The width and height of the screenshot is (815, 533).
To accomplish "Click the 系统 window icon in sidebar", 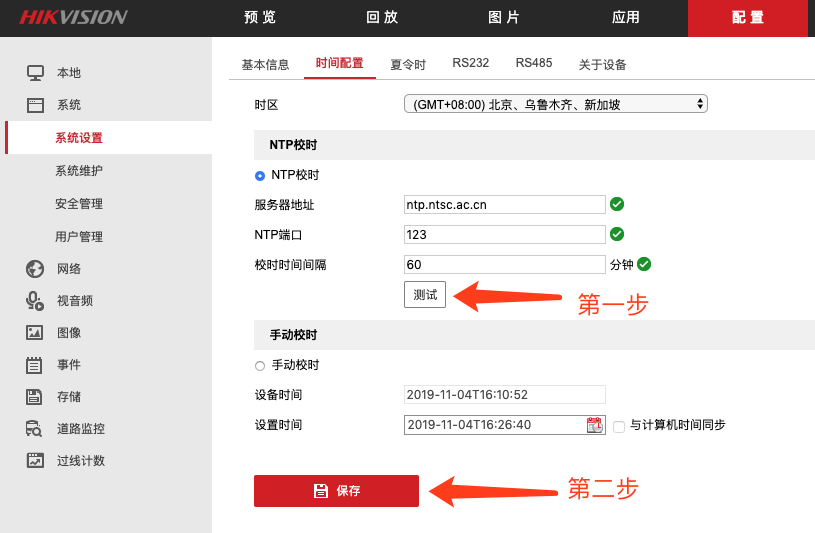I will [35, 105].
